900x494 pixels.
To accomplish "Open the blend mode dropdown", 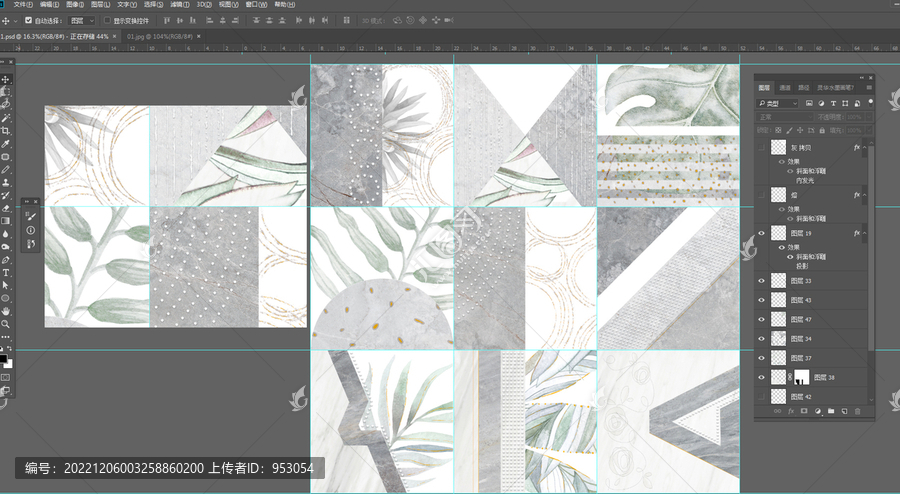I will click(x=785, y=117).
